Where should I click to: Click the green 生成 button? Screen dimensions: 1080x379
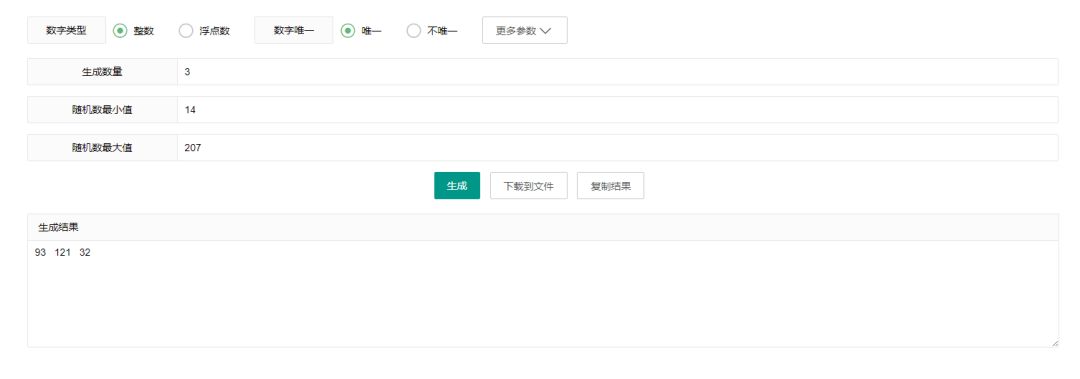click(x=457, y=185)
